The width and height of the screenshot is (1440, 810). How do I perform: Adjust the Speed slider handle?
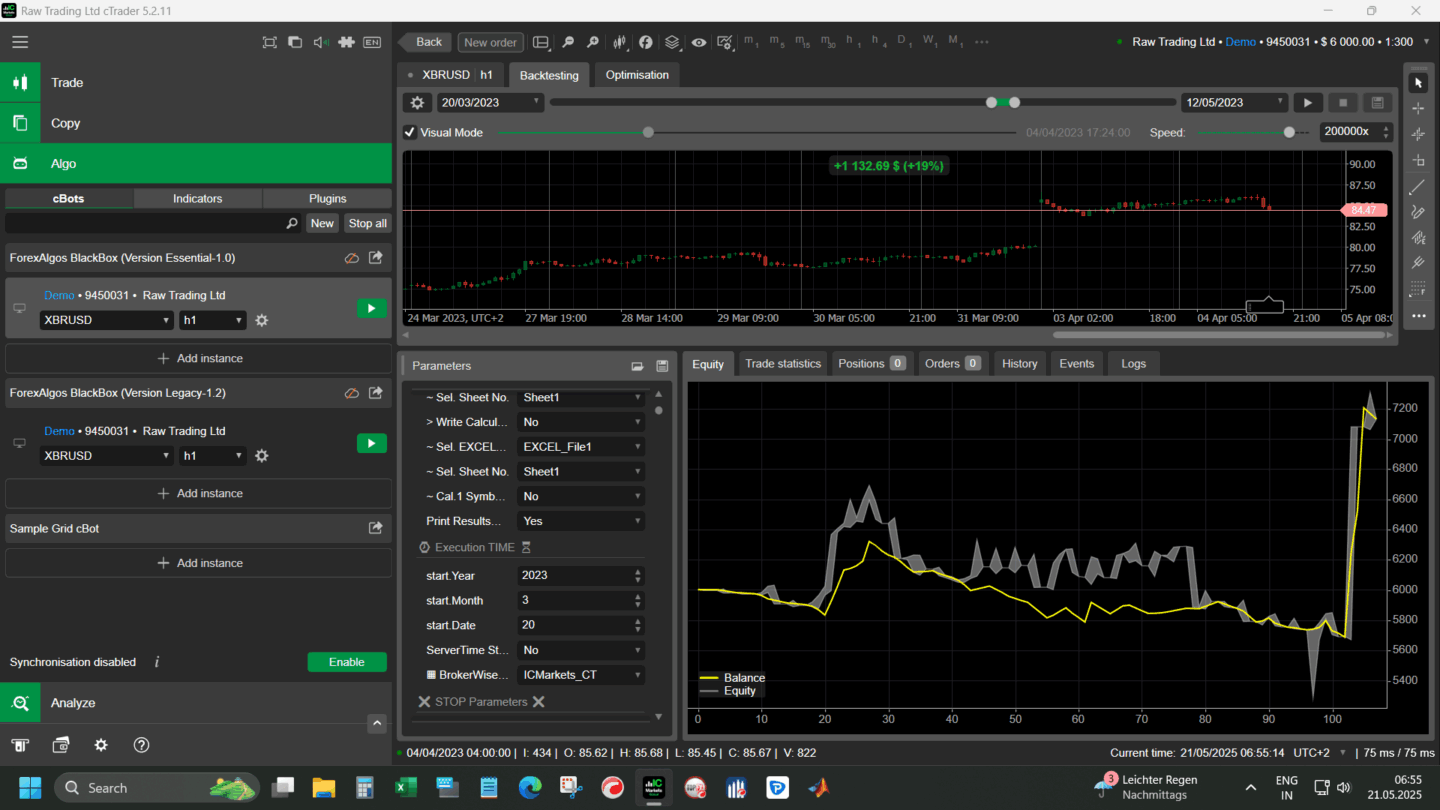(1289, 132)
